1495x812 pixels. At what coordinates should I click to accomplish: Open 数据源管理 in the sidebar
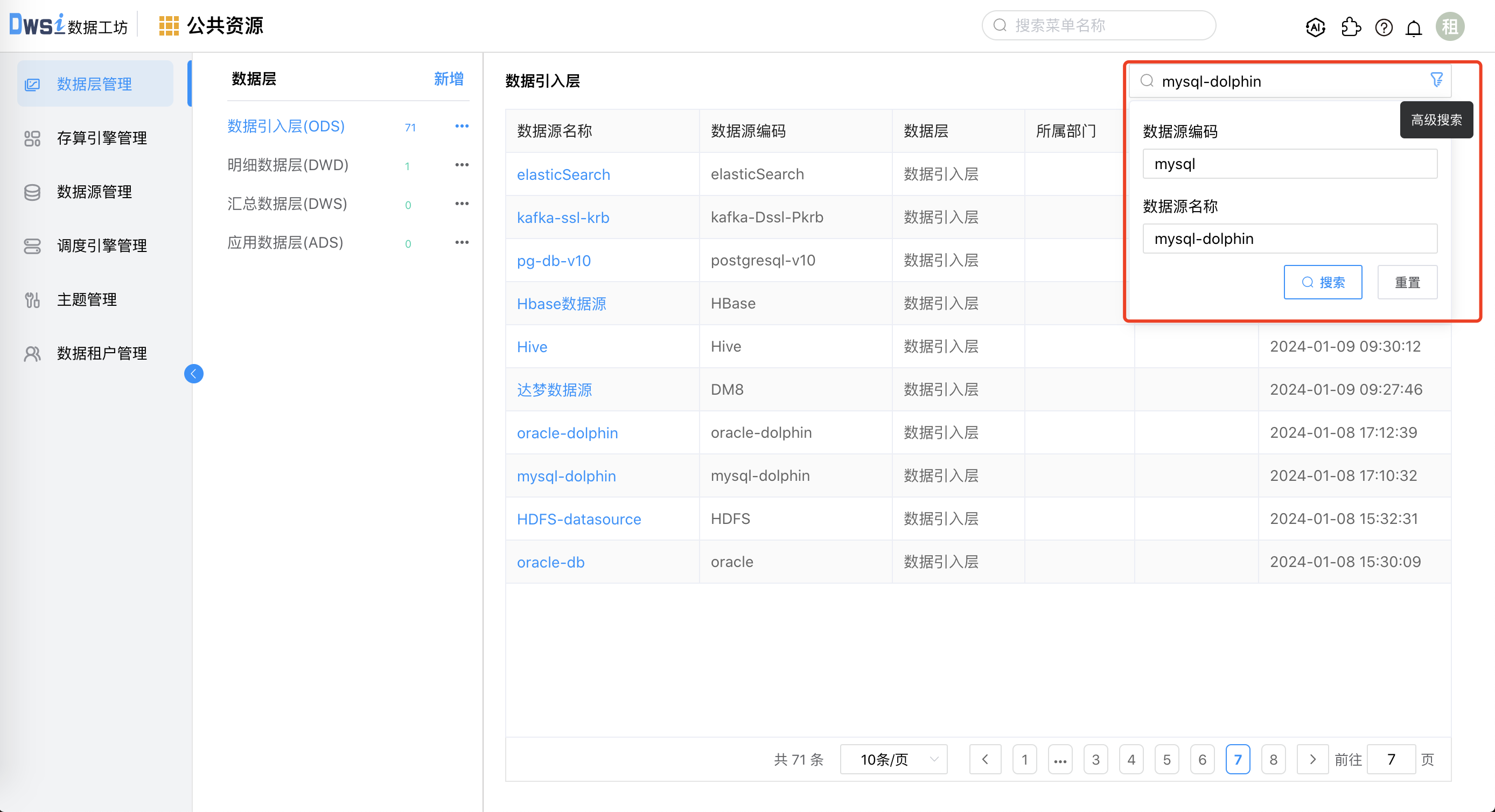tap(95, 192)
